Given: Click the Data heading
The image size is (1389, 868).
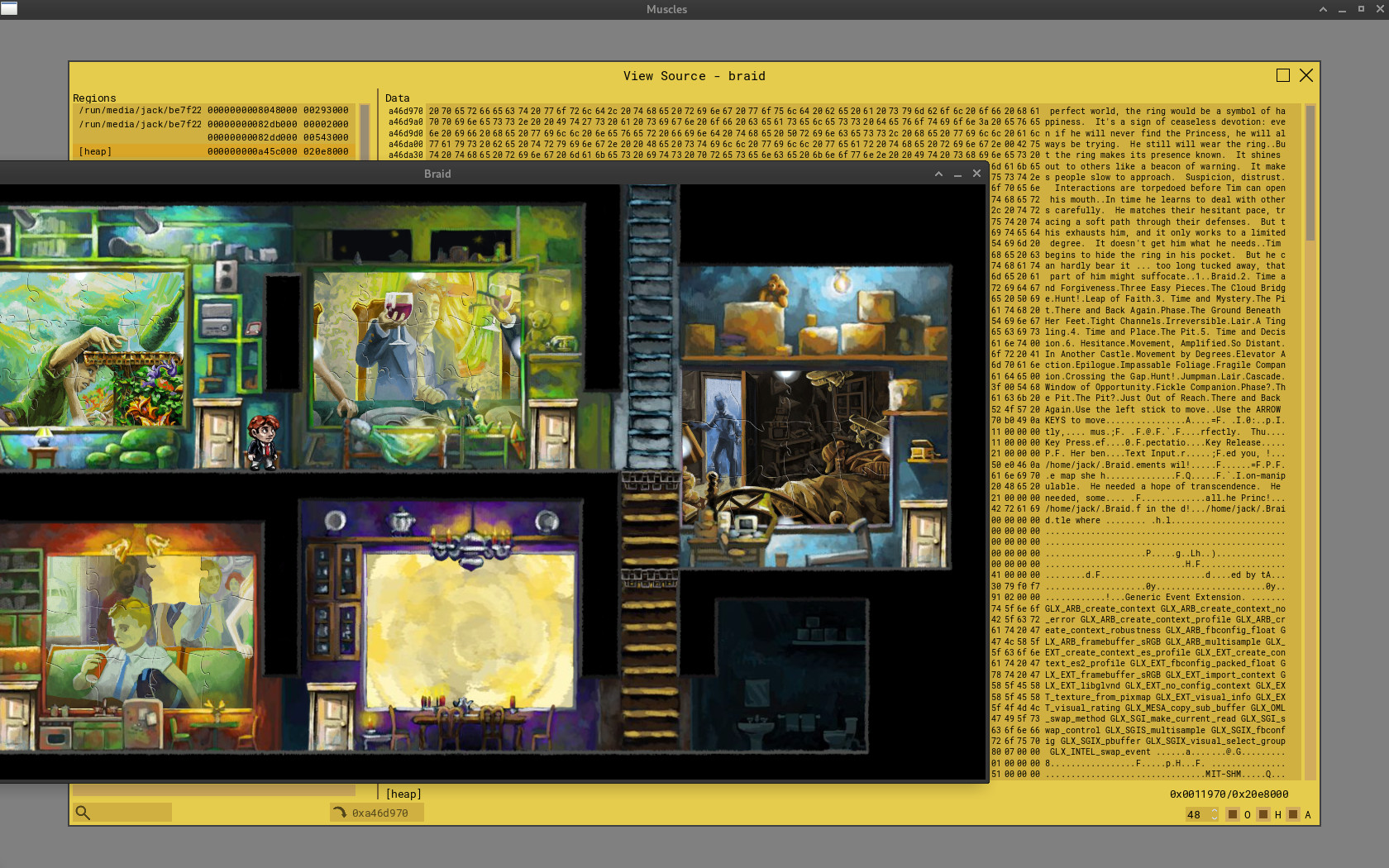Looking at the screenshot, I should tap(397, 98).
